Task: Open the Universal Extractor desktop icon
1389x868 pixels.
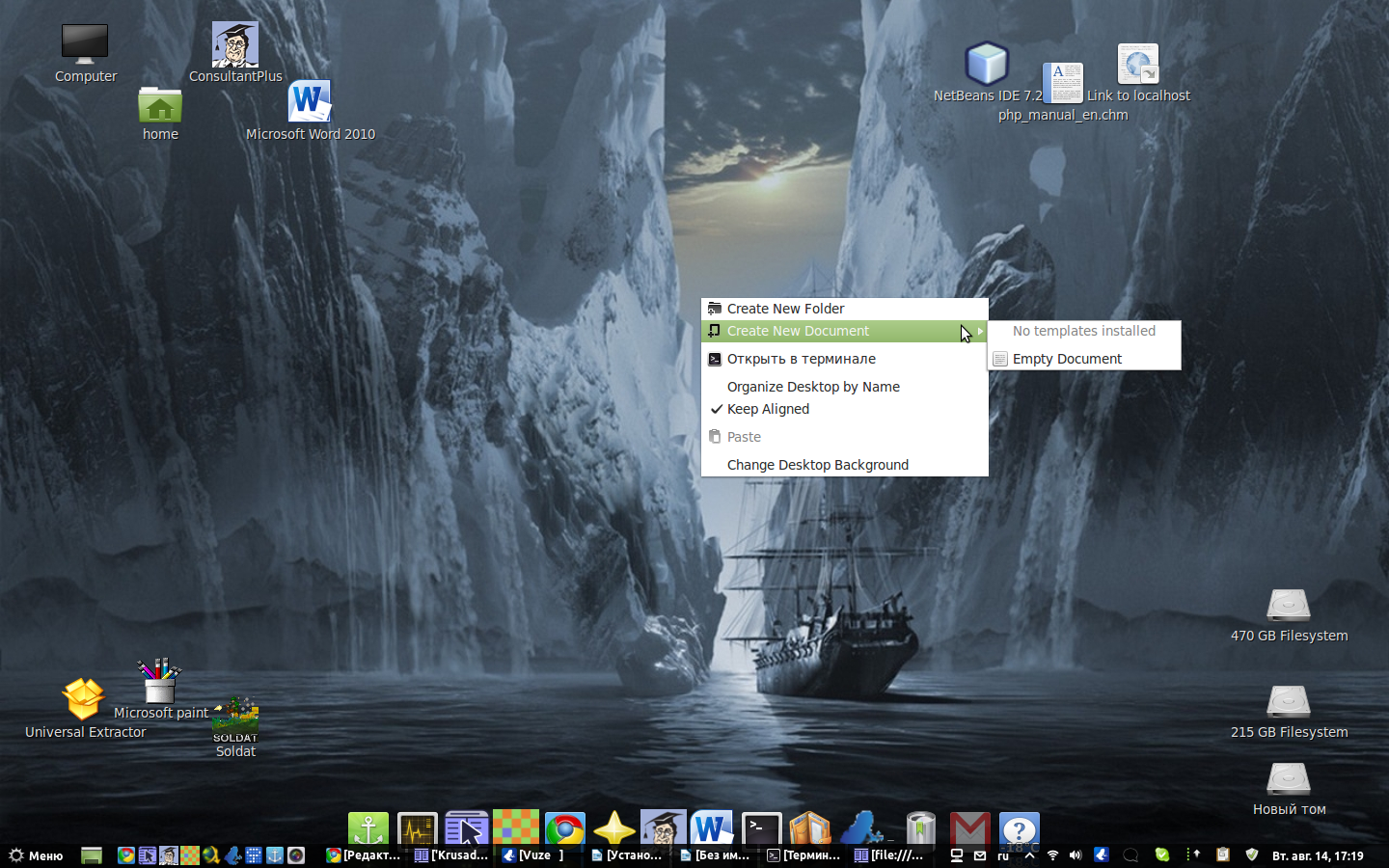Action: [84, 699]
